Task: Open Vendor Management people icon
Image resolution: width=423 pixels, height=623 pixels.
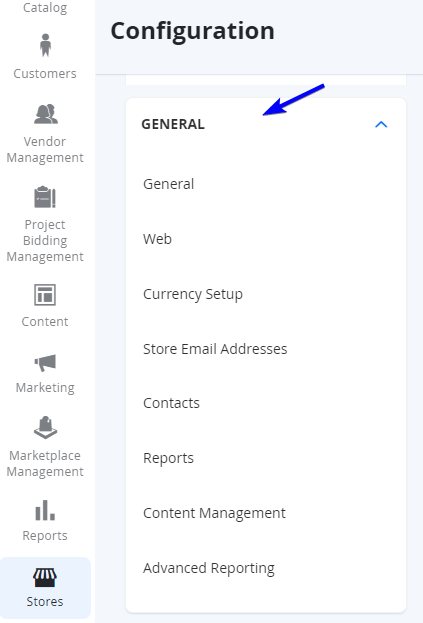Action: (46, 114)
